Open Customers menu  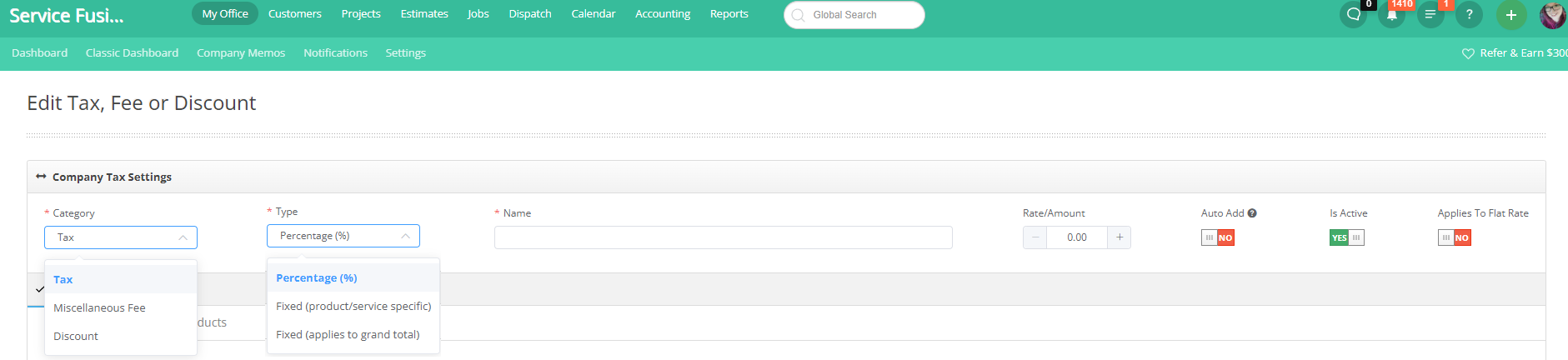click(295, 14)
